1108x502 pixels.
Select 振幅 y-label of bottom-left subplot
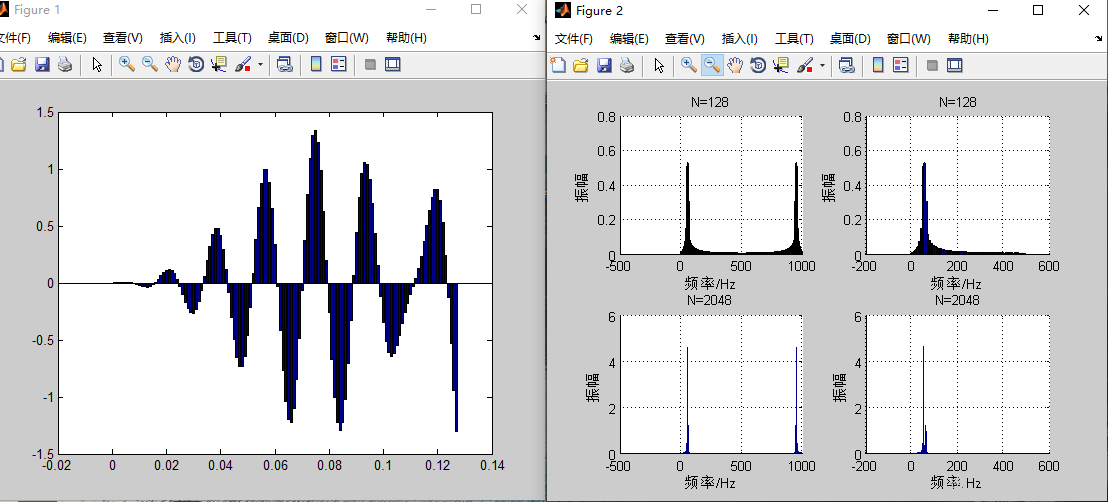coord(592,386)
